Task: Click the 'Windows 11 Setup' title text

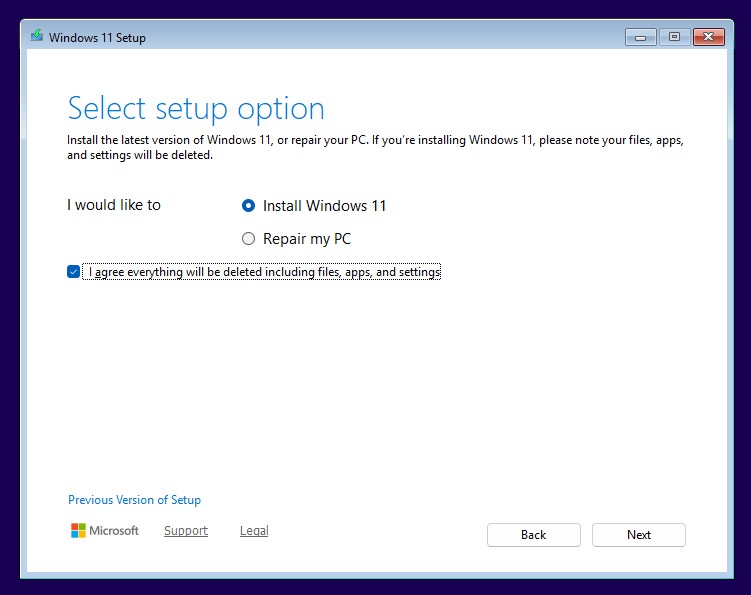Action: (x=97, y=37)
